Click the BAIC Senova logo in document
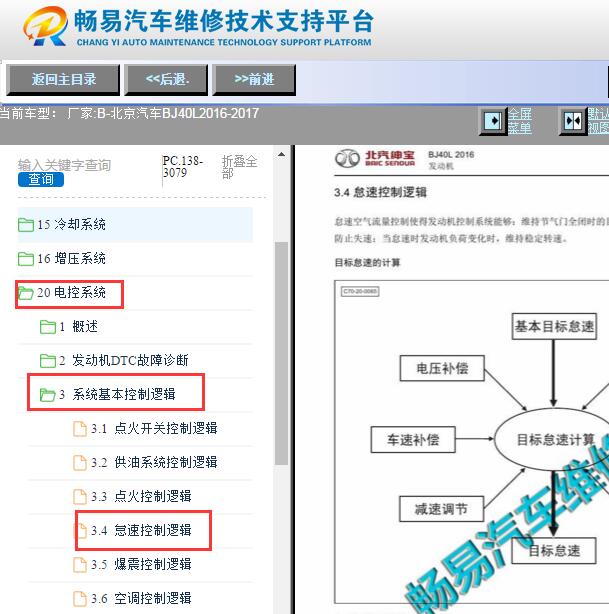The width and height of the screenshot is (609, 614). 375,159
